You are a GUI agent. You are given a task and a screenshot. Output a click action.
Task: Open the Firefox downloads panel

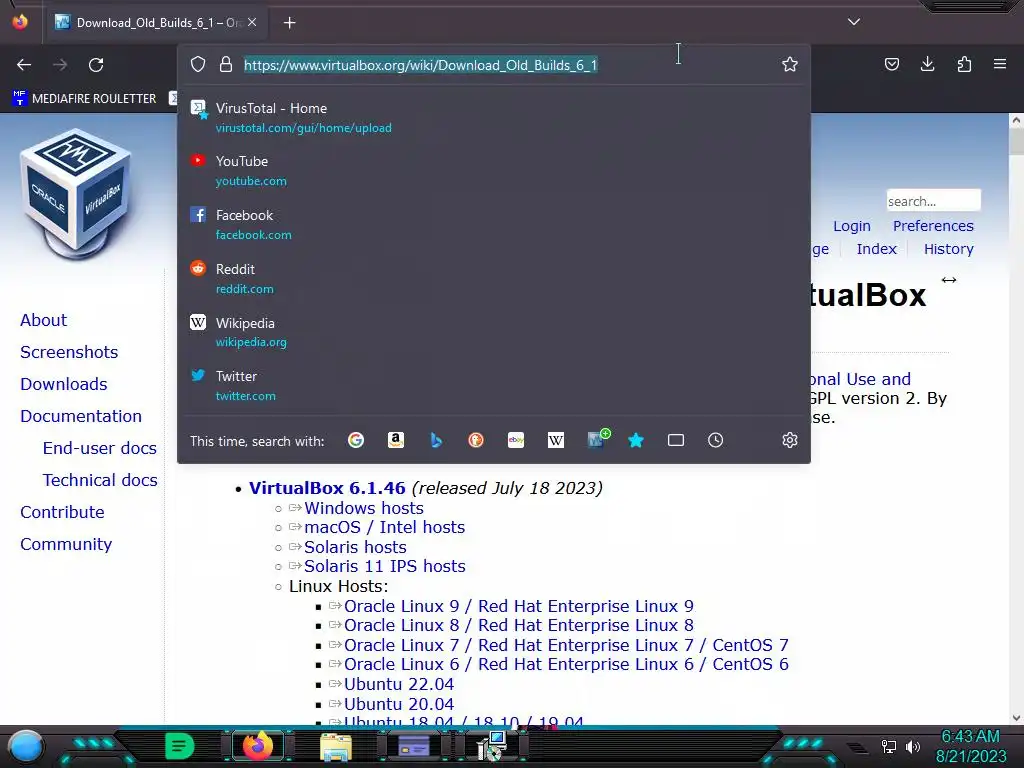(927, 64)
